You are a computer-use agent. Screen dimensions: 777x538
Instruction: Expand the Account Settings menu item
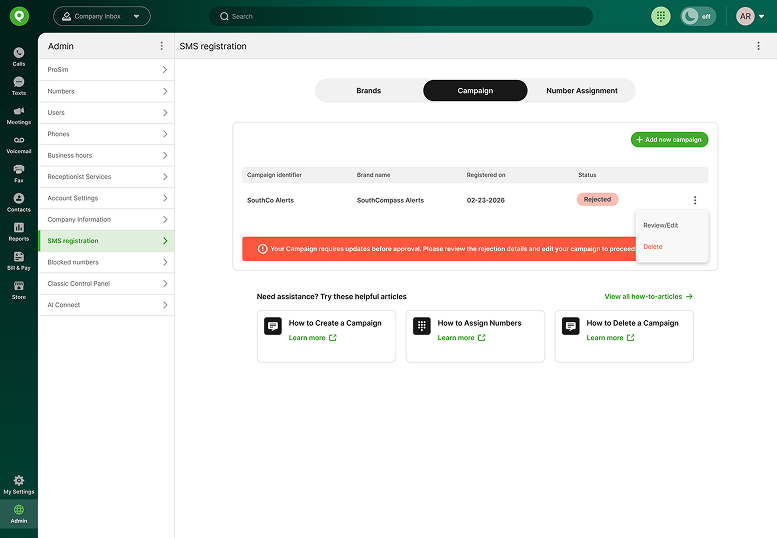pyautogui.click(x=106, y=198)
